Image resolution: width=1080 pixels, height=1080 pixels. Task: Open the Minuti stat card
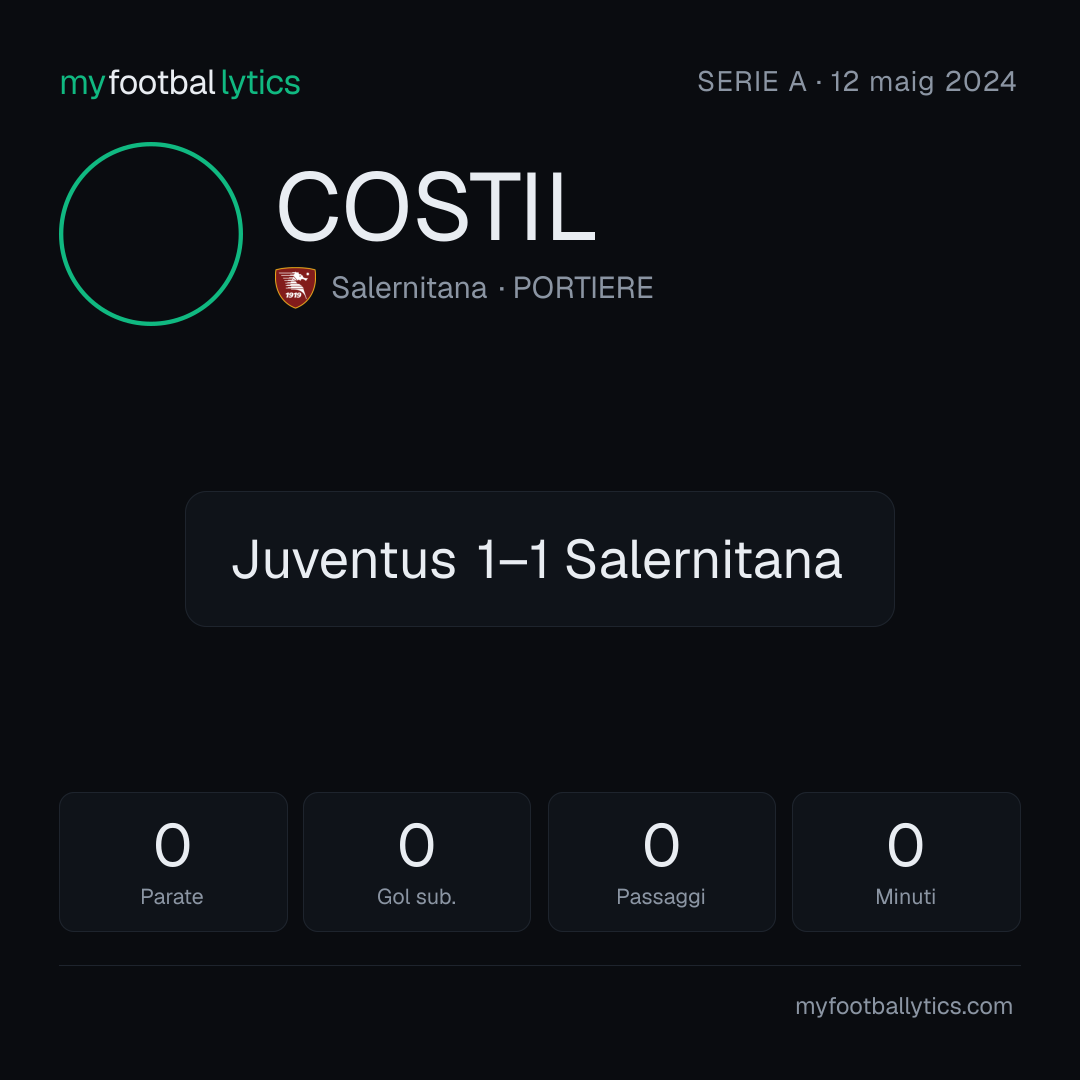(x=906, y=862)
